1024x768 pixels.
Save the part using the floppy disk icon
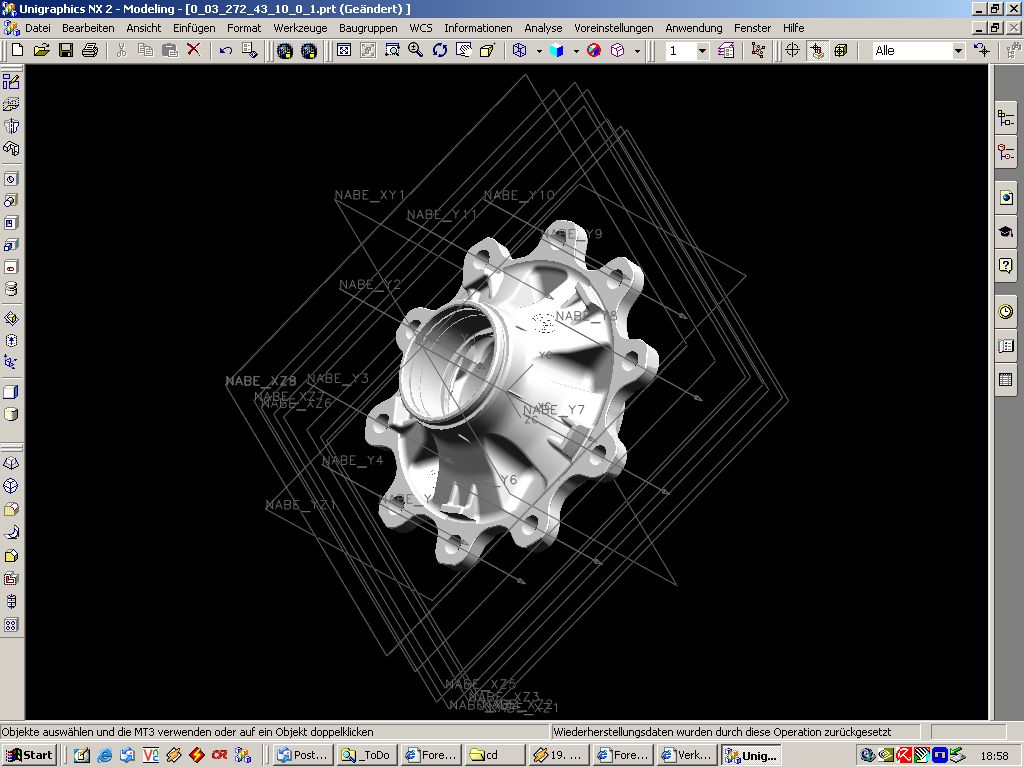click(x=66, y=50)
